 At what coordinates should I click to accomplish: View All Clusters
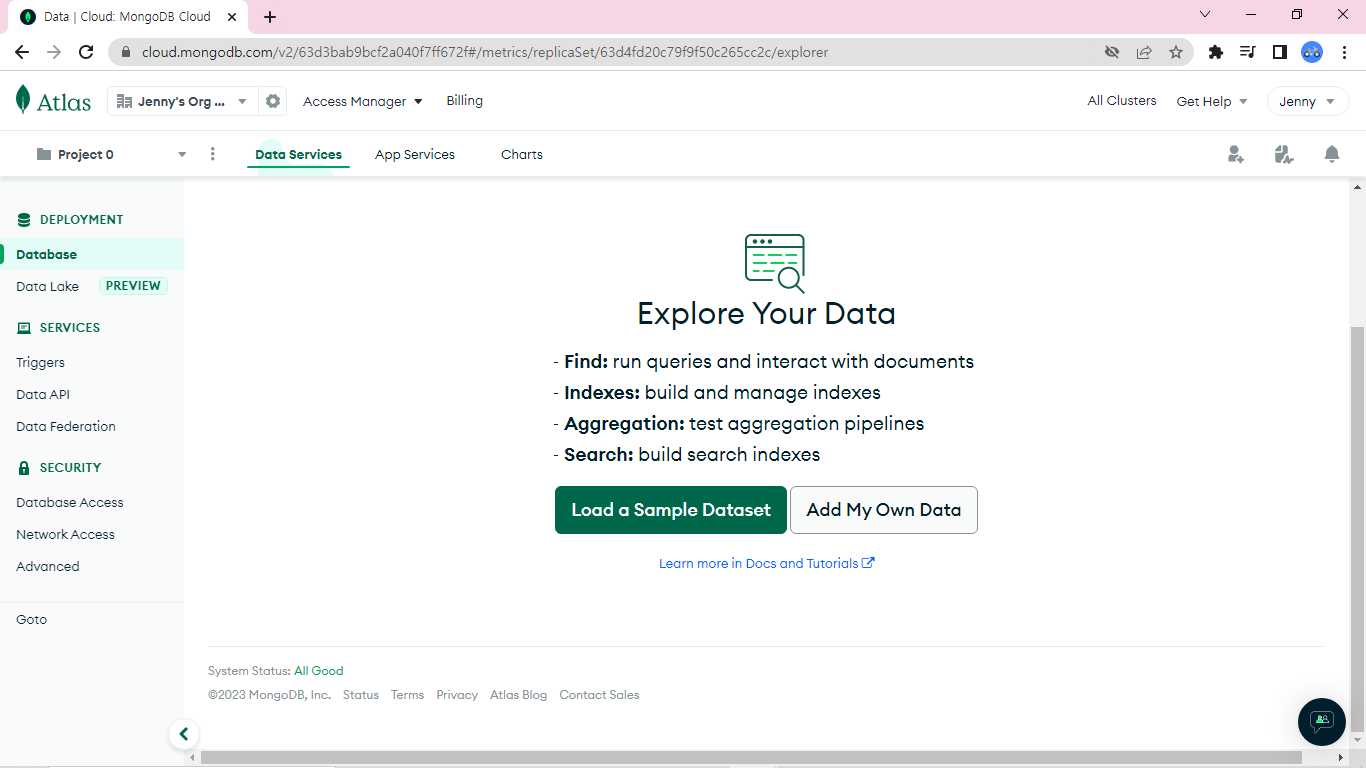coord(1122,101)
